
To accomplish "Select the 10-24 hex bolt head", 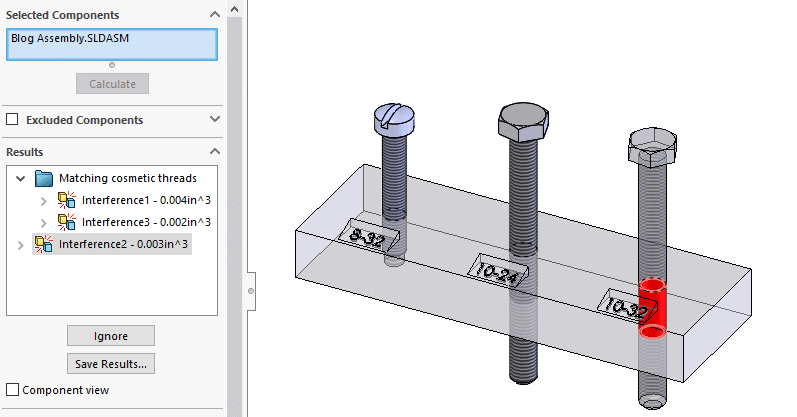I will (x=523, y=122).
